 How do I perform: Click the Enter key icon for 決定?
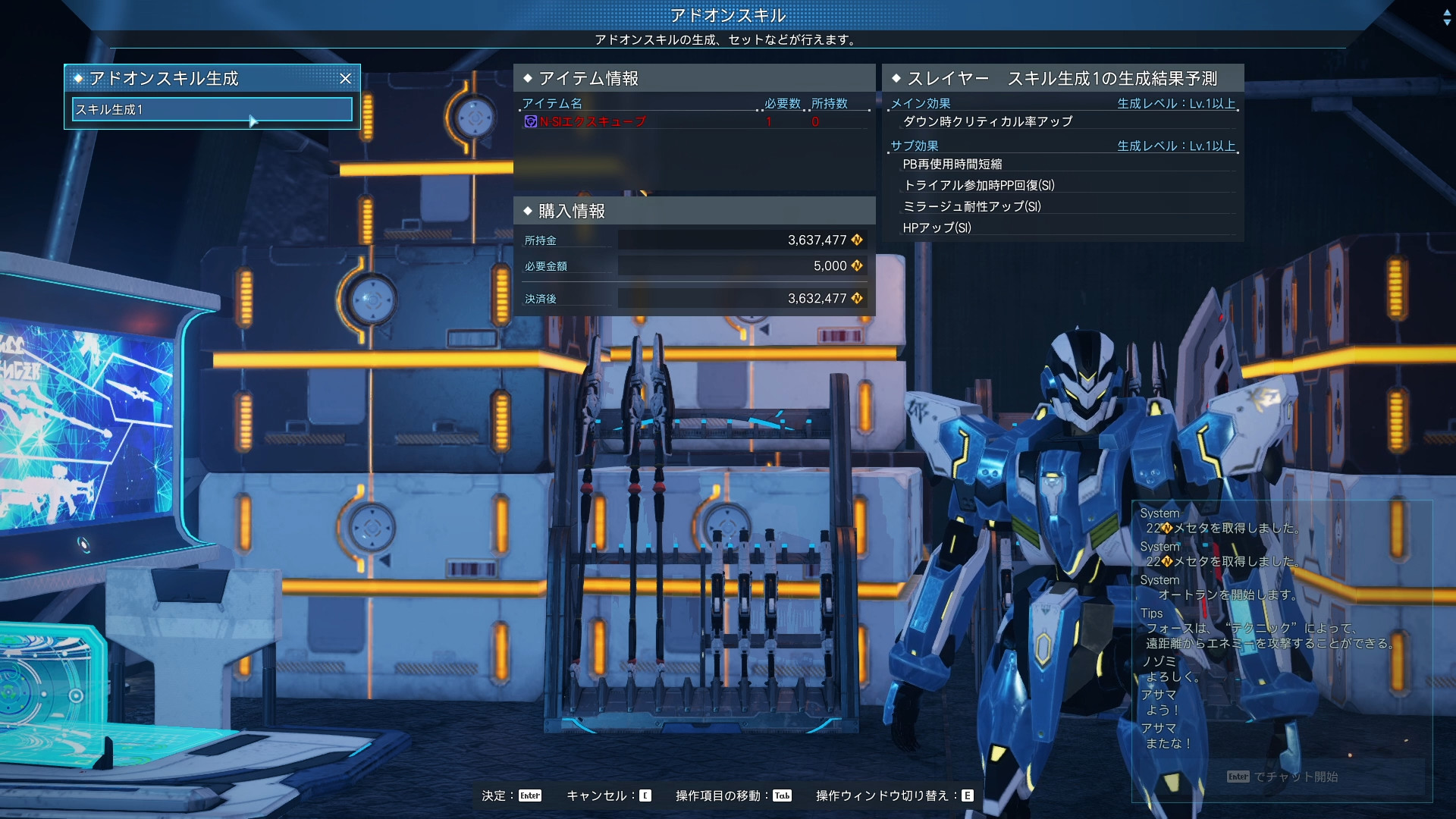(x=530, y=795)
